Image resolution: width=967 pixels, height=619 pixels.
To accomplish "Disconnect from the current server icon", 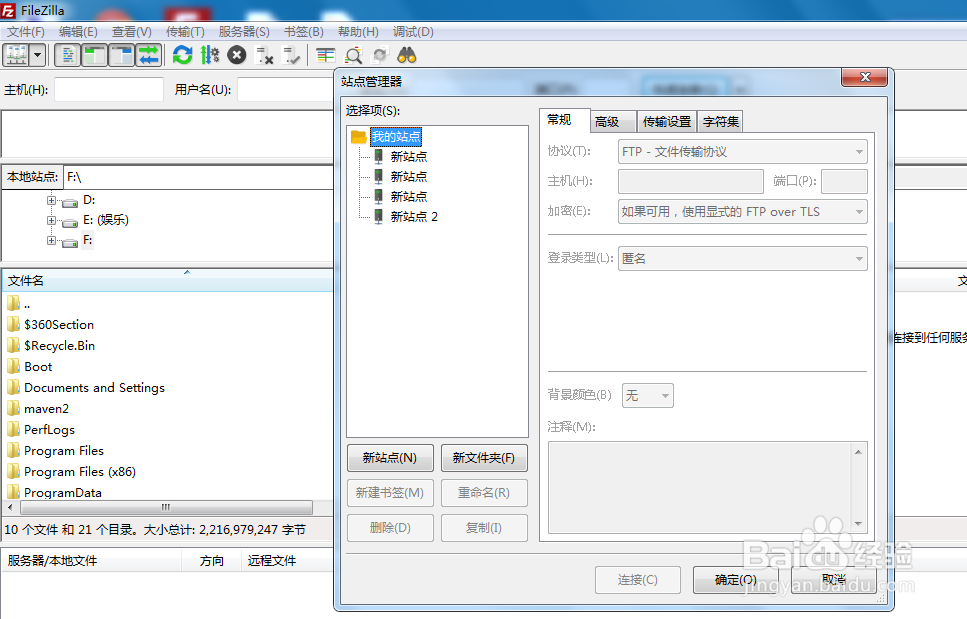I will 265,55.
